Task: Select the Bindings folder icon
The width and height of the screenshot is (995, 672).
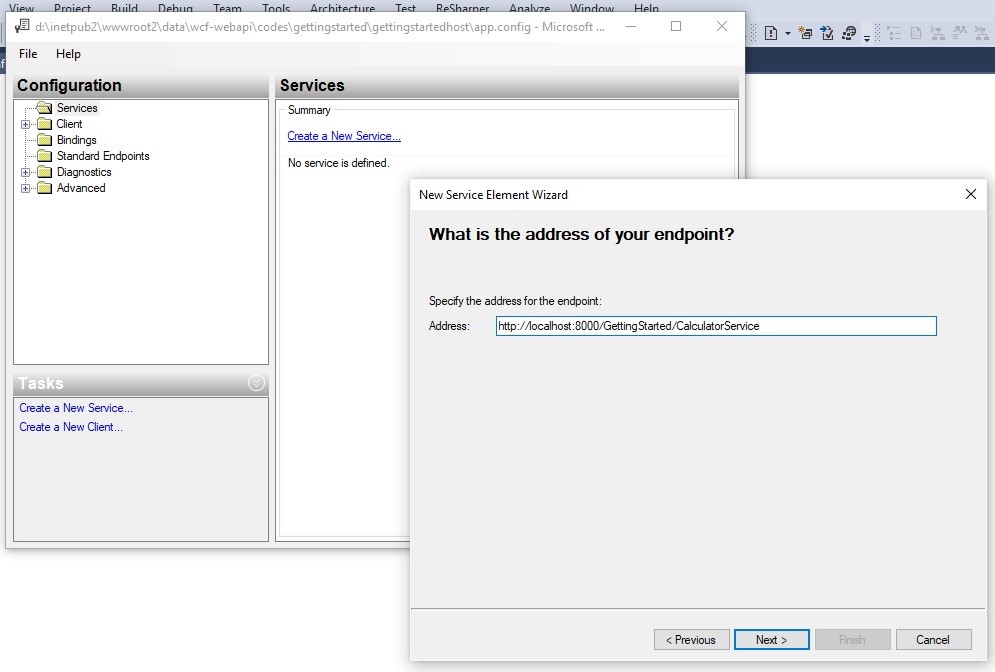Action: (x=45, y=139)
